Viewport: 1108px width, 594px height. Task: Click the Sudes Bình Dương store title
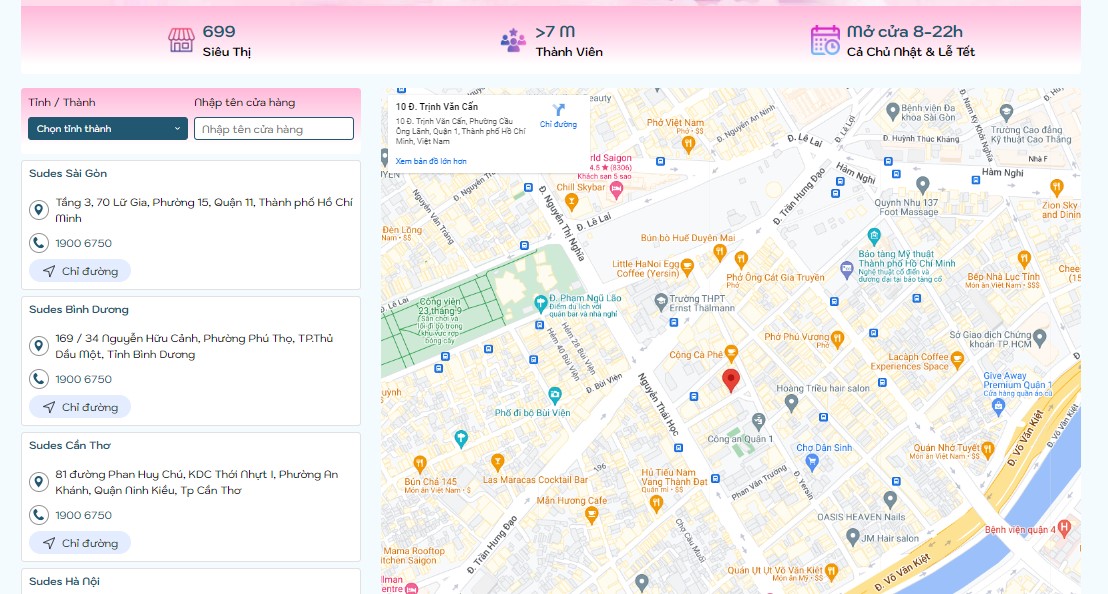pos(78,309)
